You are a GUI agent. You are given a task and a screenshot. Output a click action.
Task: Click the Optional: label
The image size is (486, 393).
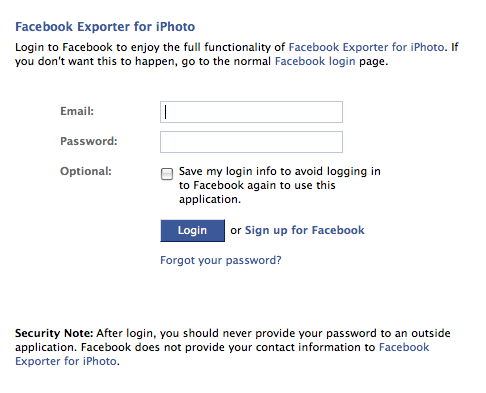tap(86, 171)
